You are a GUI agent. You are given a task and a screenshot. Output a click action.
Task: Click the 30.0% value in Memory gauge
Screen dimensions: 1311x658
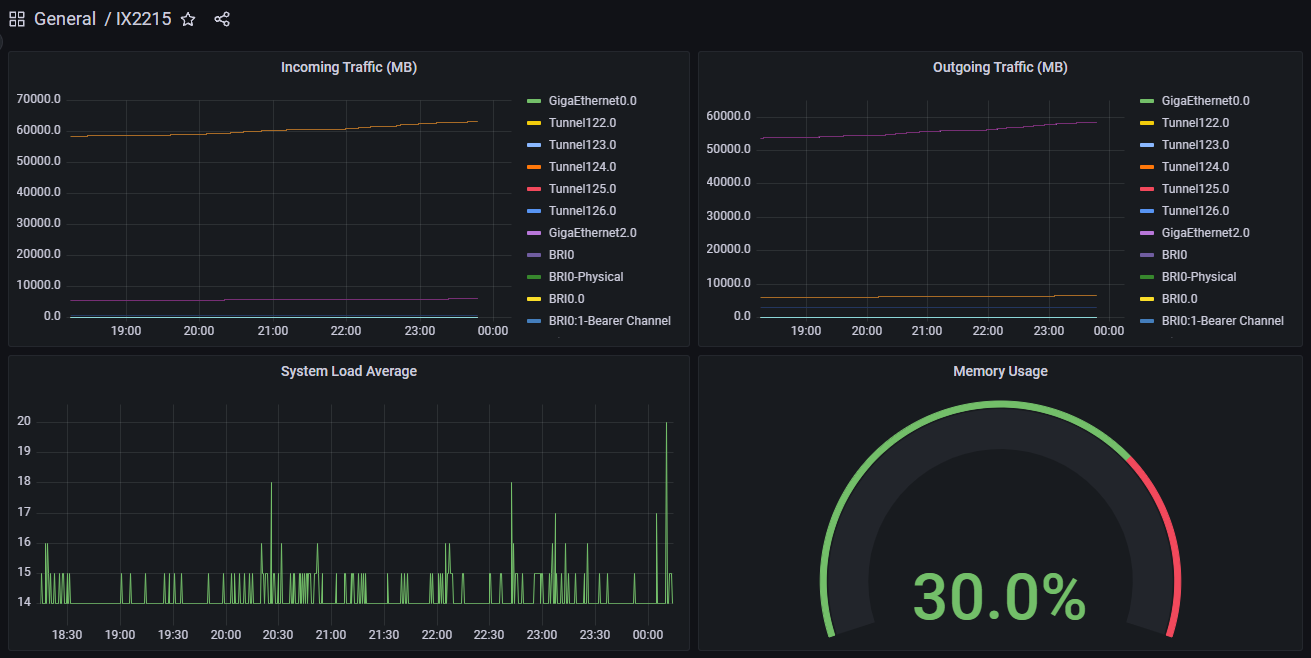tap(999, 599)
